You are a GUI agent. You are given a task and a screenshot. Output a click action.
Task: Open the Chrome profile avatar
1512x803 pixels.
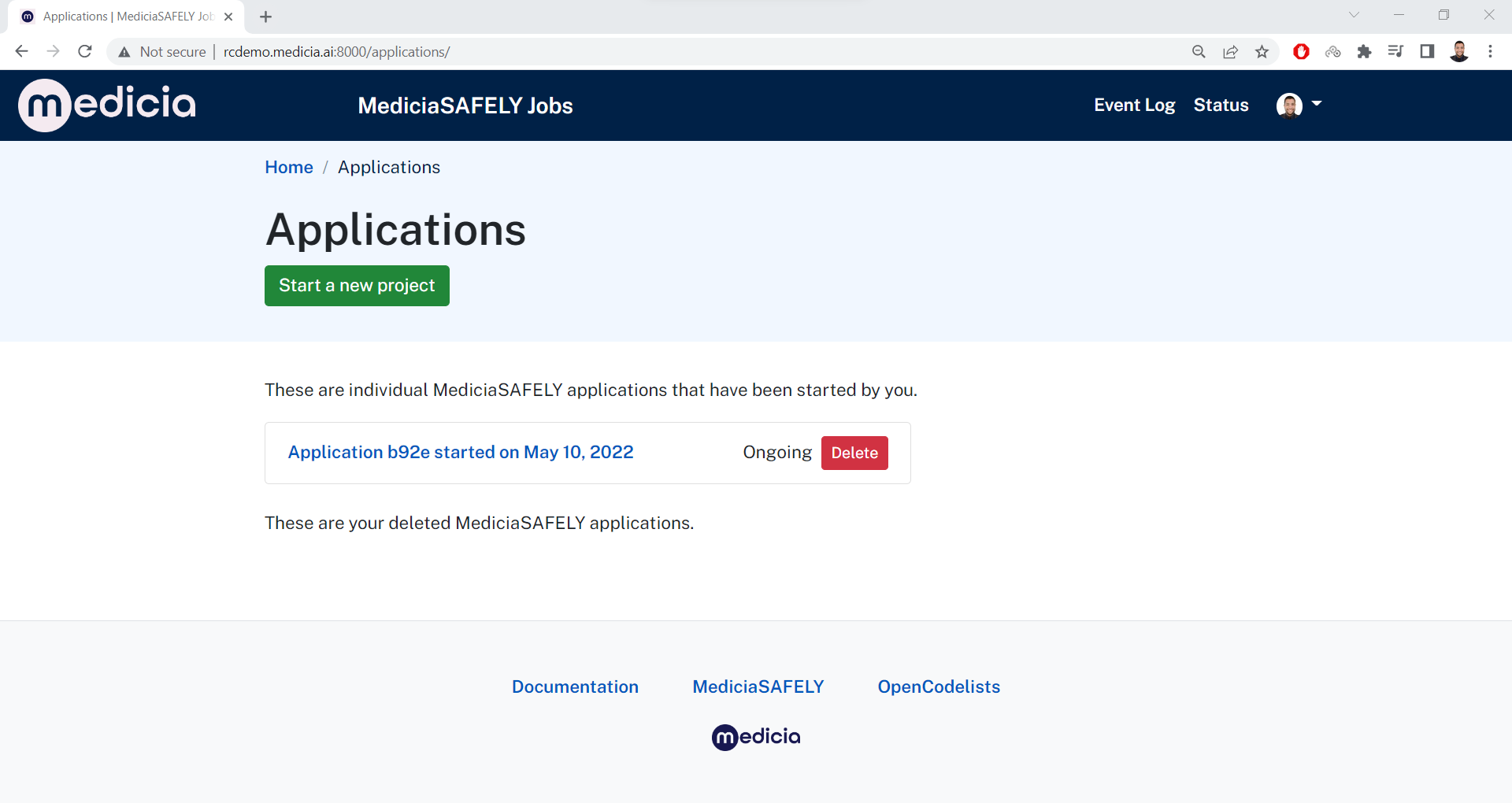point(1459,51)
